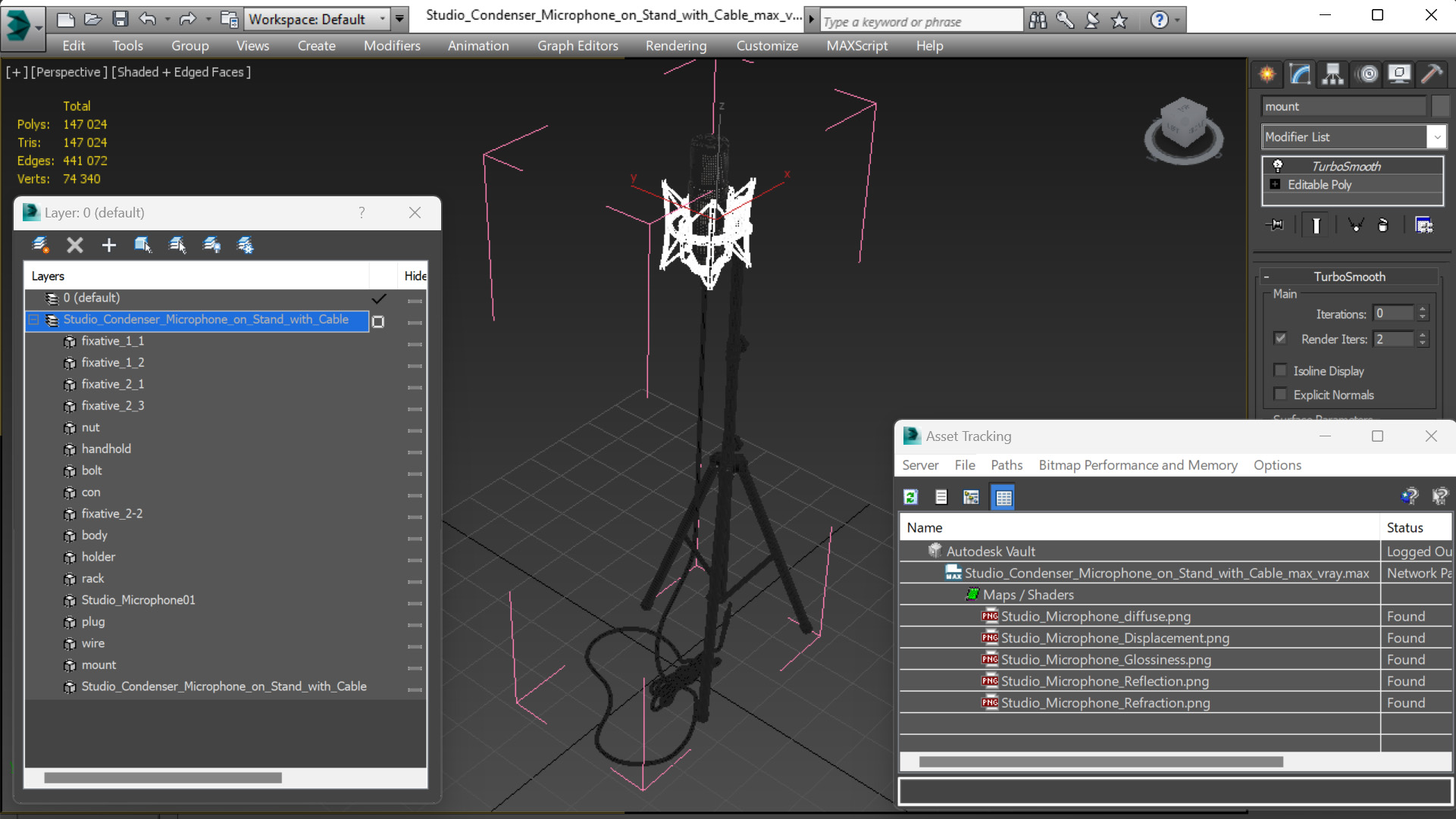
Task: Click the Layers column header
Action: coord(197,276)
